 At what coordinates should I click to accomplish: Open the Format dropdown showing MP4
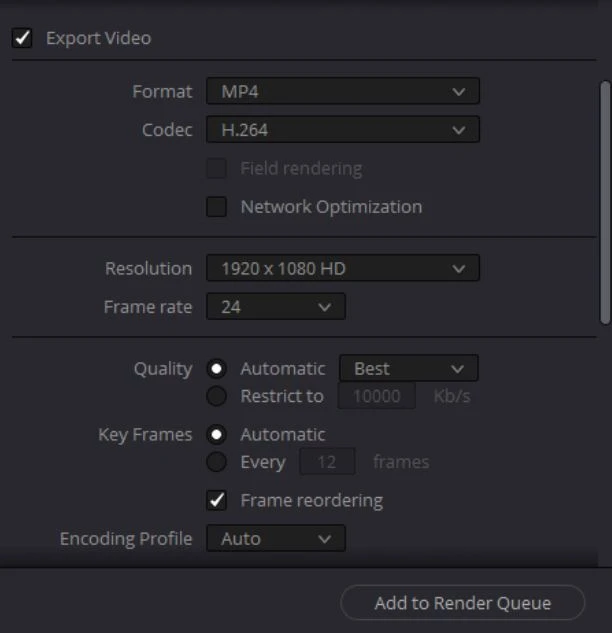coord(342,92)
